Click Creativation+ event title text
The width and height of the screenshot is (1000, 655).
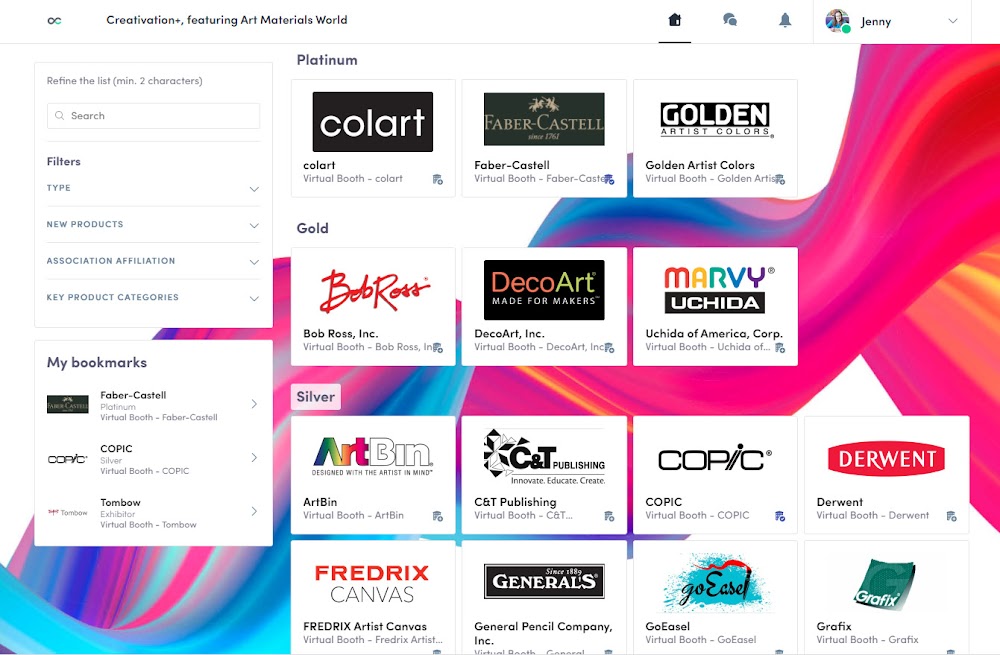point(226,20)
